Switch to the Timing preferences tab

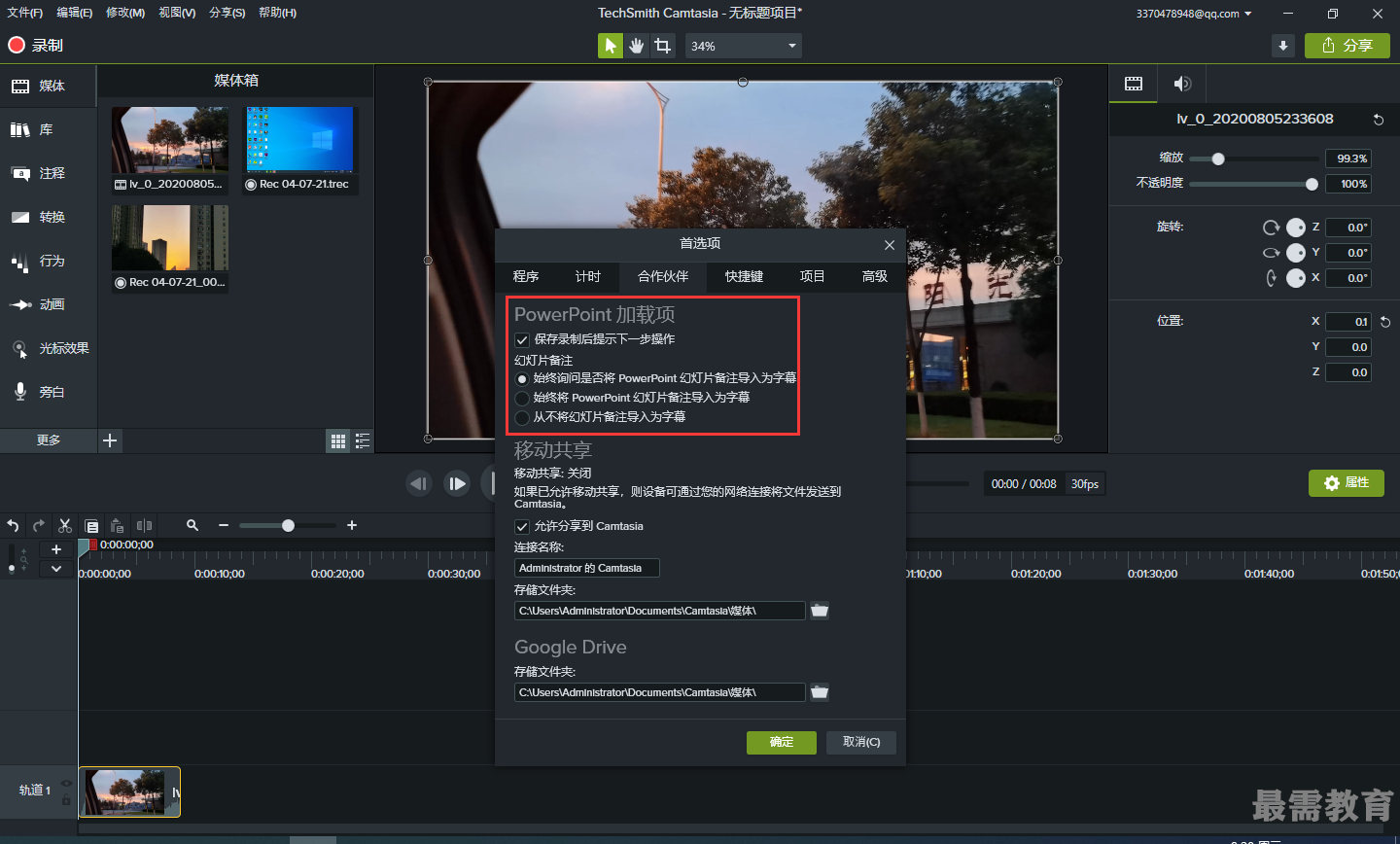[x=588, y=276]
